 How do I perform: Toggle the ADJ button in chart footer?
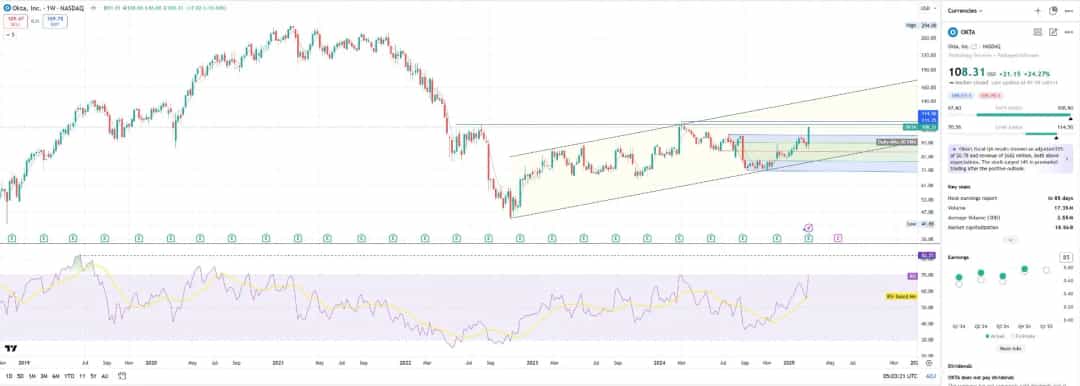pos(931,376)
